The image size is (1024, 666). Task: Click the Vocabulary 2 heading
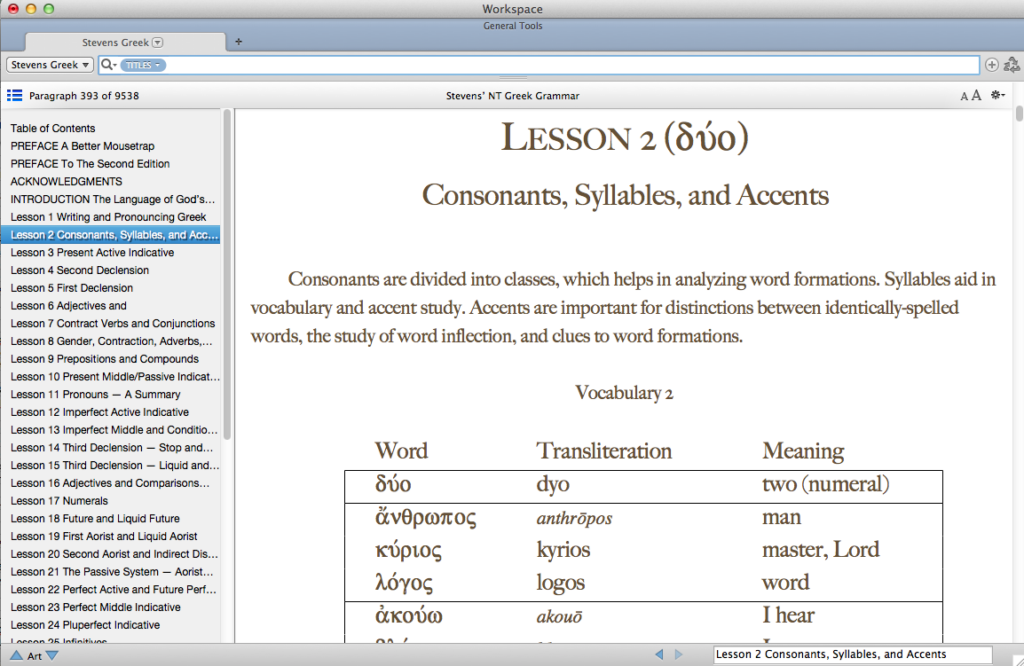coord(624,393)
